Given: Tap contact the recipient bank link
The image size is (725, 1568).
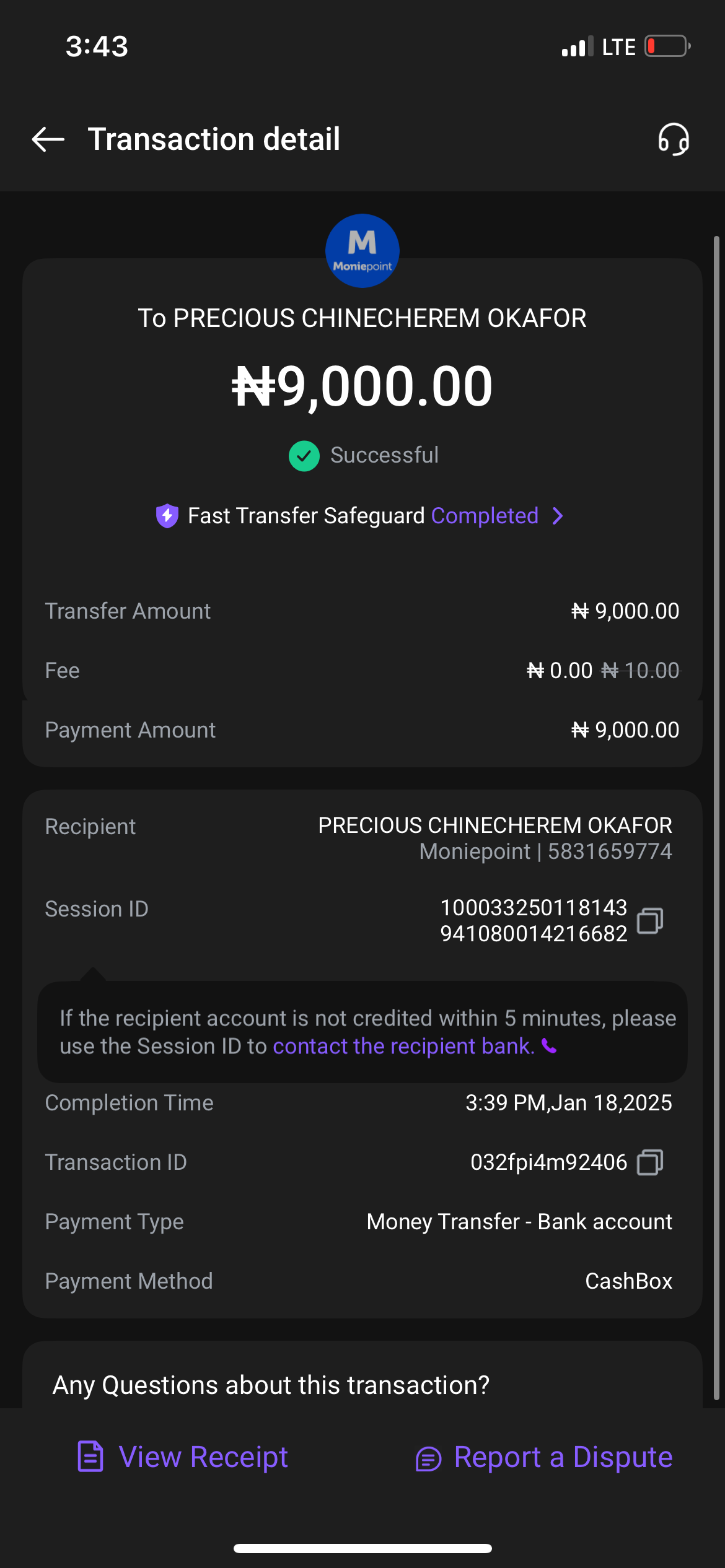Looking at the screenshot, I should (403, 1047).
